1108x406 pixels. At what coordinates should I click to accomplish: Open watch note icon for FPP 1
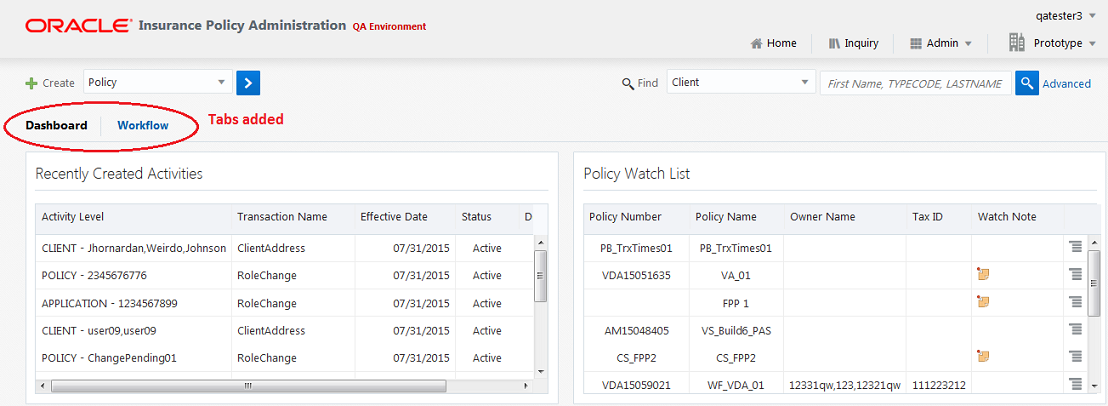tap(983, 301)
